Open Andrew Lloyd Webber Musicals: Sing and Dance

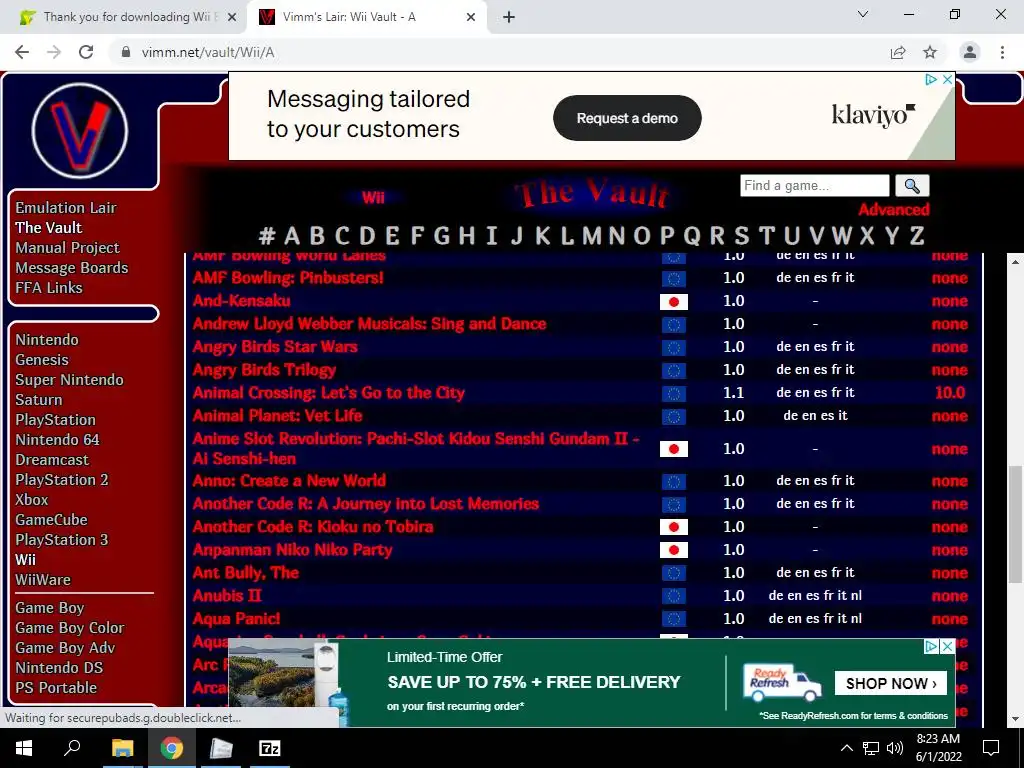point(369,324)
